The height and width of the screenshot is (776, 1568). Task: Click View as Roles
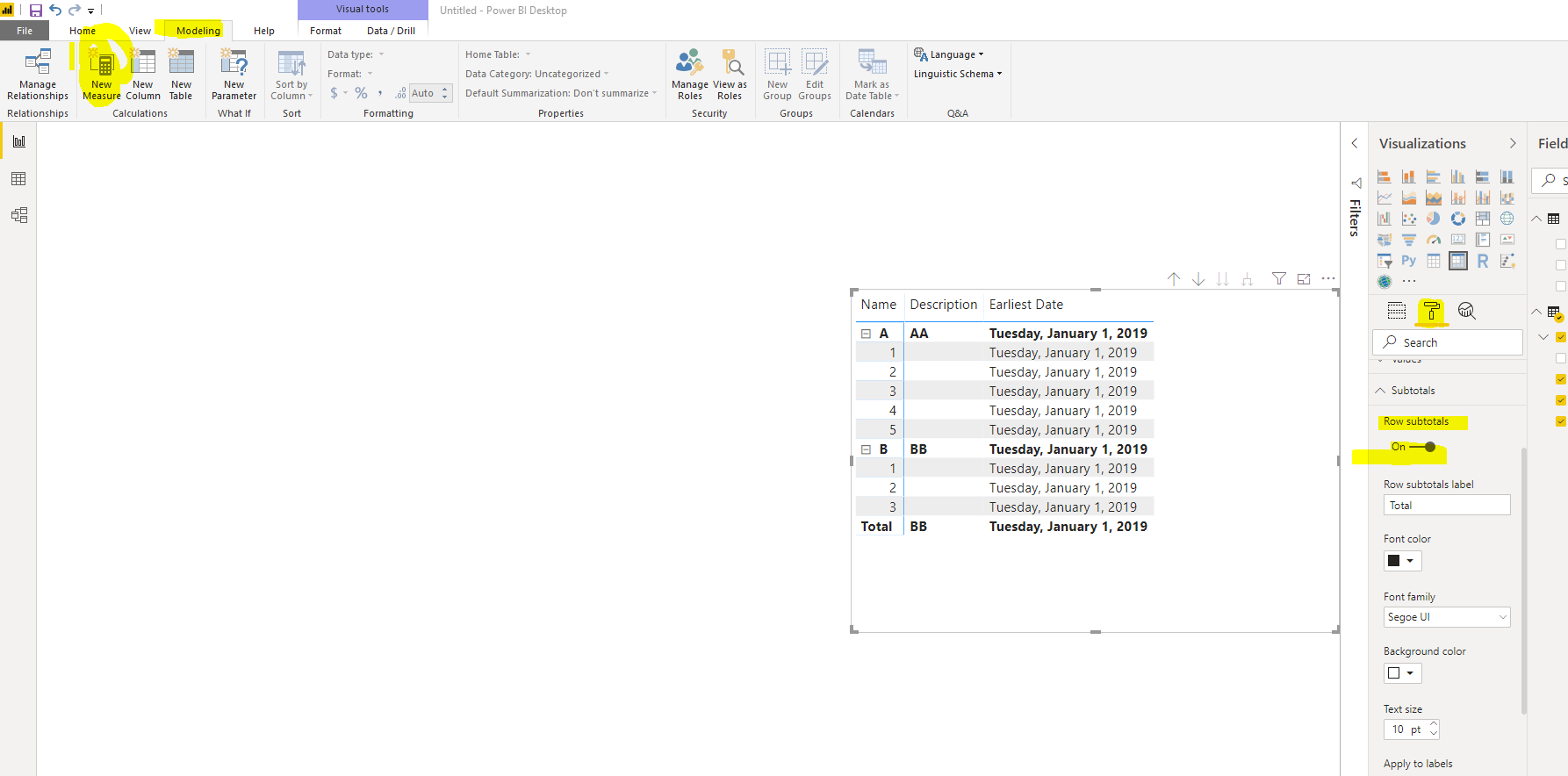[x=730, y=75]
